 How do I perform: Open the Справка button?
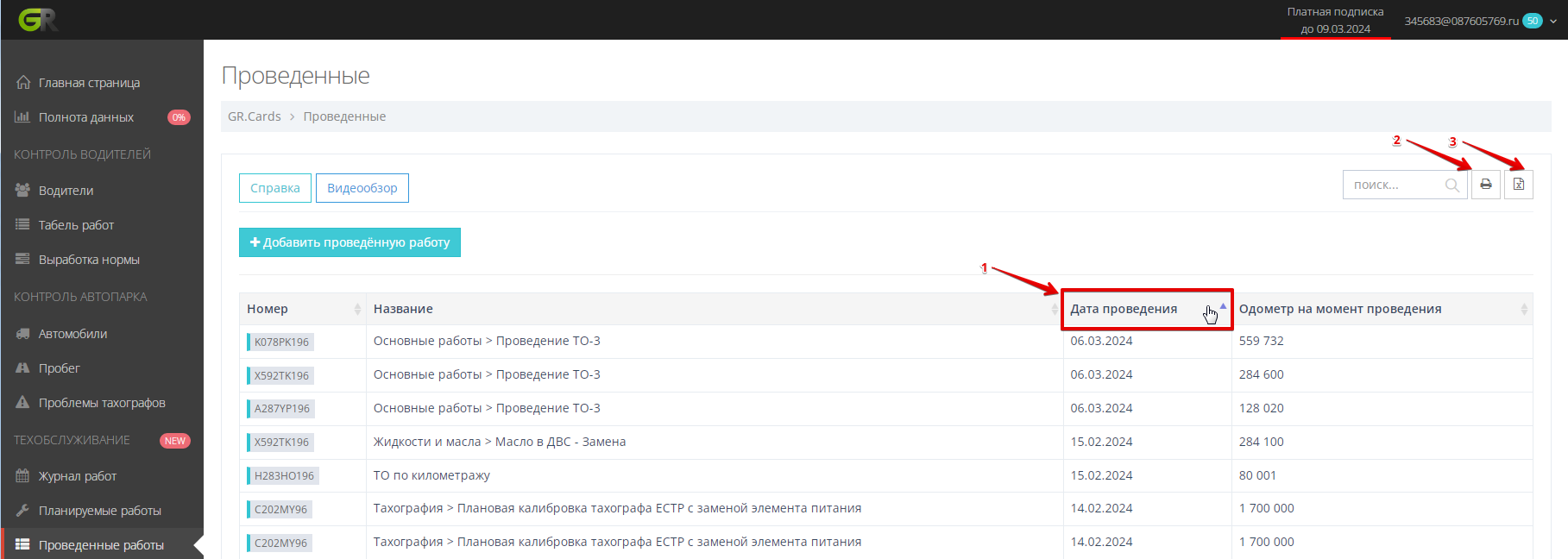pos(275,188)
